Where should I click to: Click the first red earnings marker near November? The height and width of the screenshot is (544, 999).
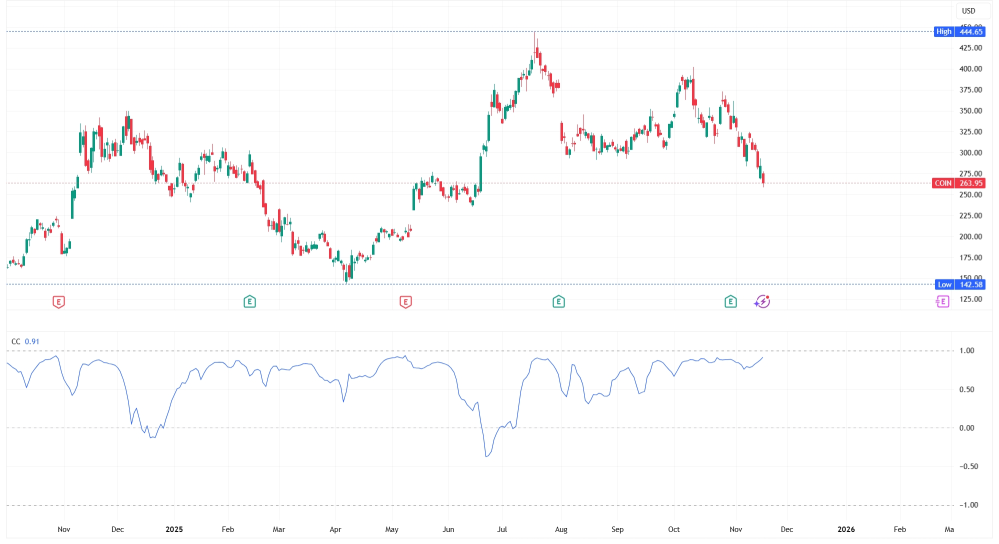click(59, 301)
